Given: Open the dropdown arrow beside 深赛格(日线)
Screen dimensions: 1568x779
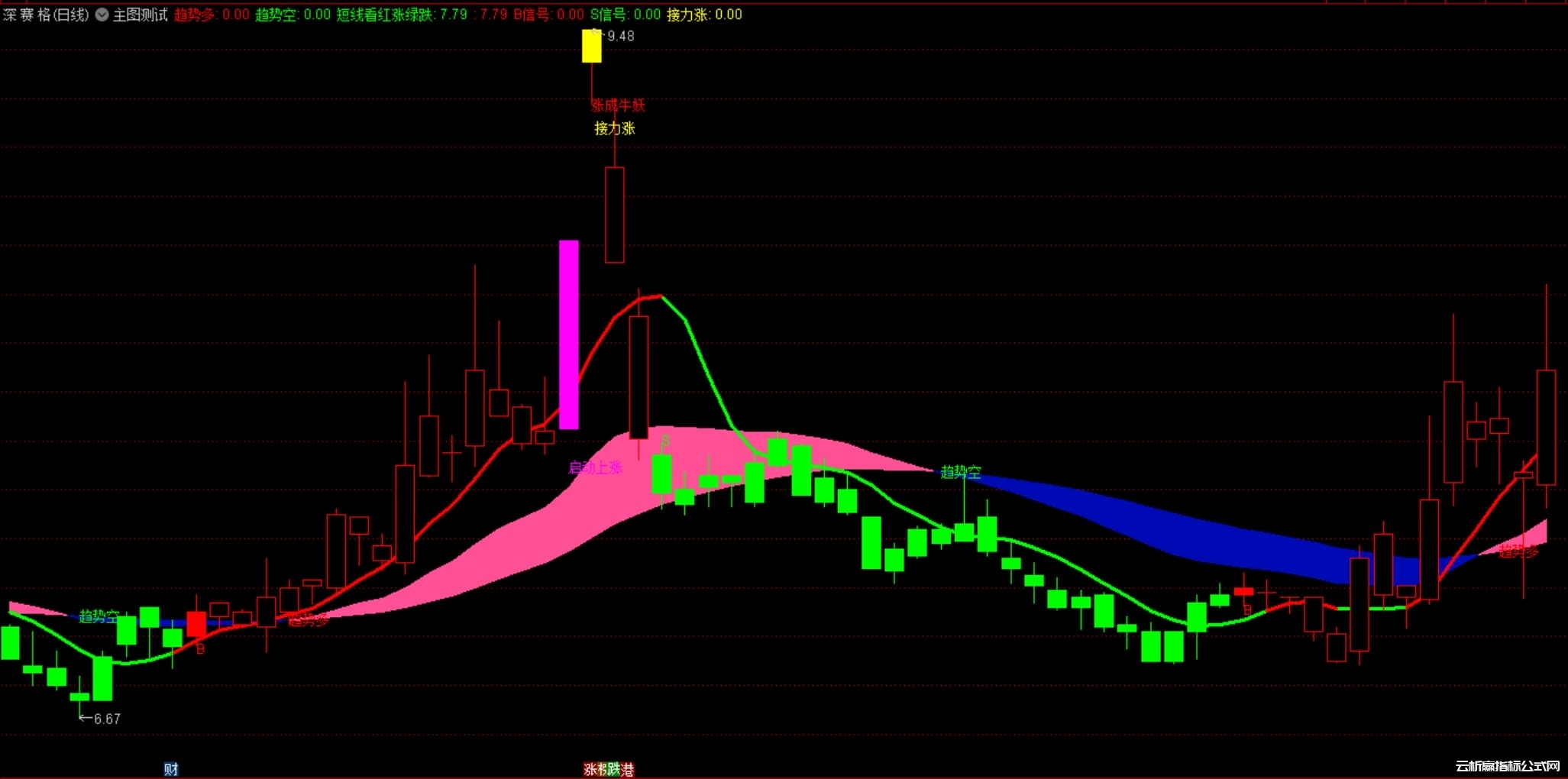Looking at the screenshot, I should point(102,15).
